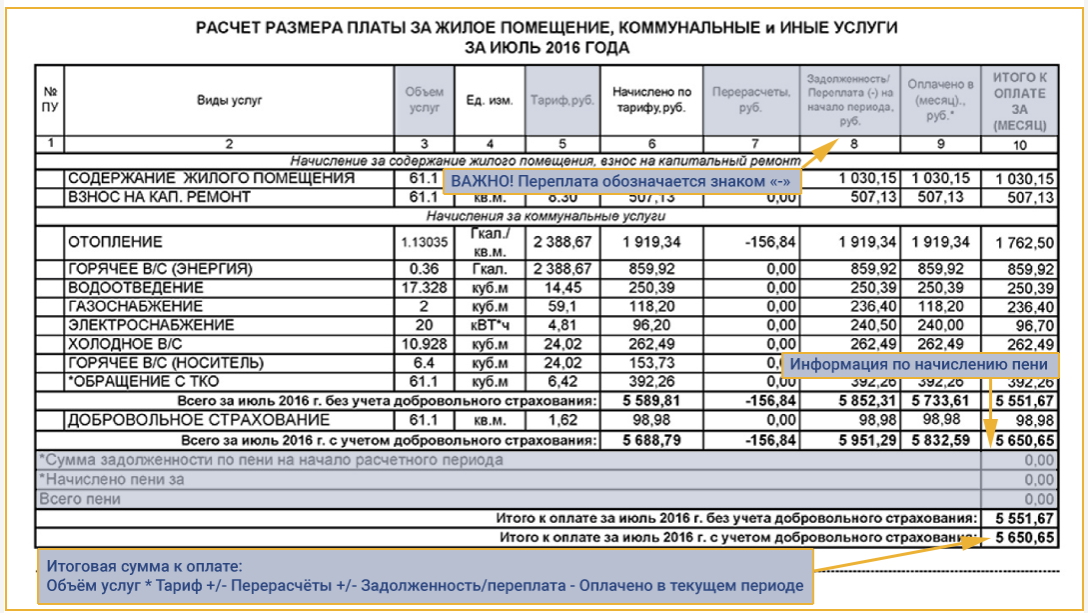
Task: Click the row label "ВЗНОС НА КАП. РЕМОНТ"
Action: point(159,197)
